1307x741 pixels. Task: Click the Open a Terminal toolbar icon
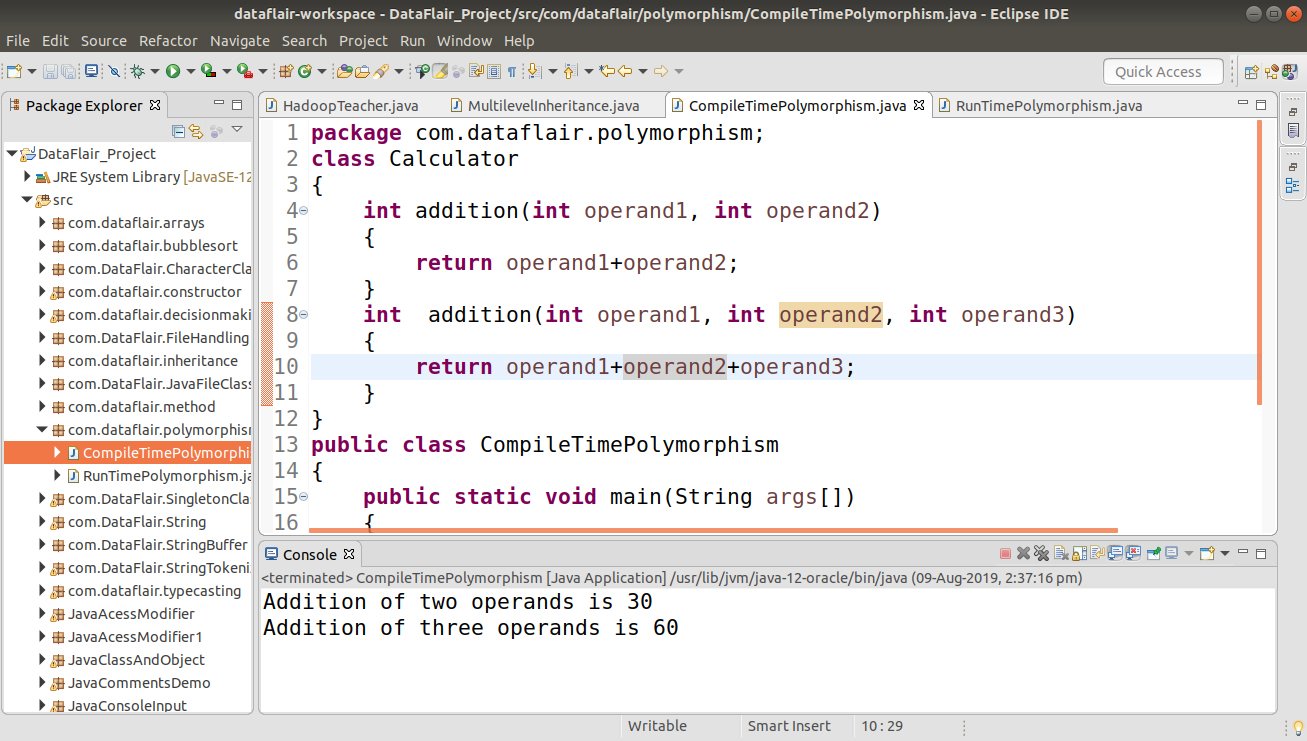91,71
